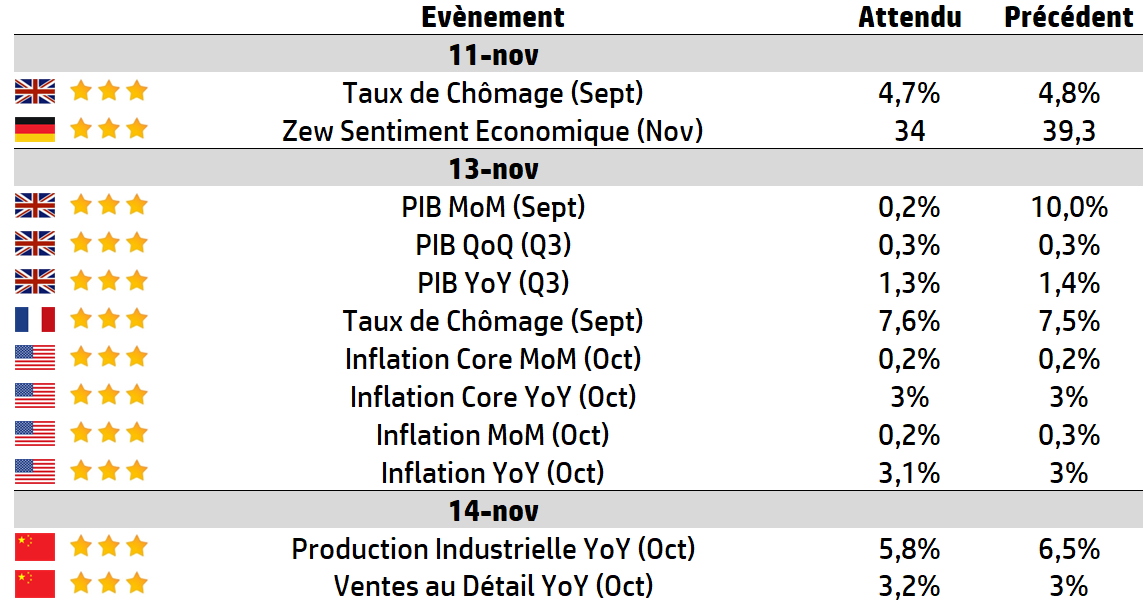1143x610 pixels.
Task: Click the stars in the Inflation MoM (Oct) row
Action: click(x=109, y=433)
